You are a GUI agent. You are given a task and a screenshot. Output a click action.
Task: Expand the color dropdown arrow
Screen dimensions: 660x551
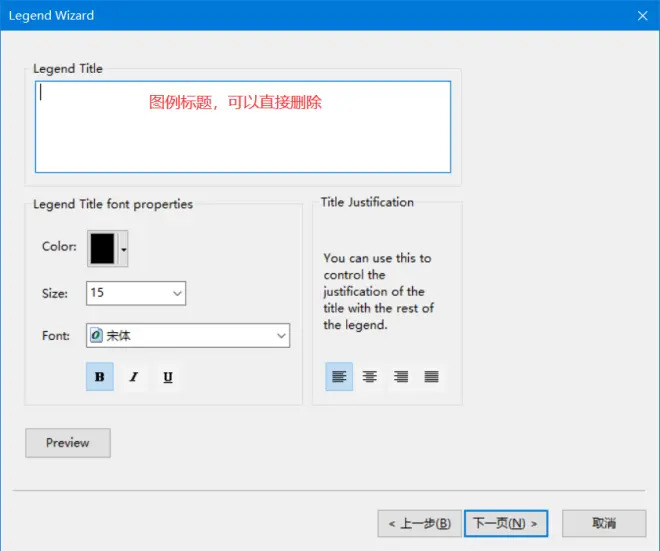tap(123, 249)
